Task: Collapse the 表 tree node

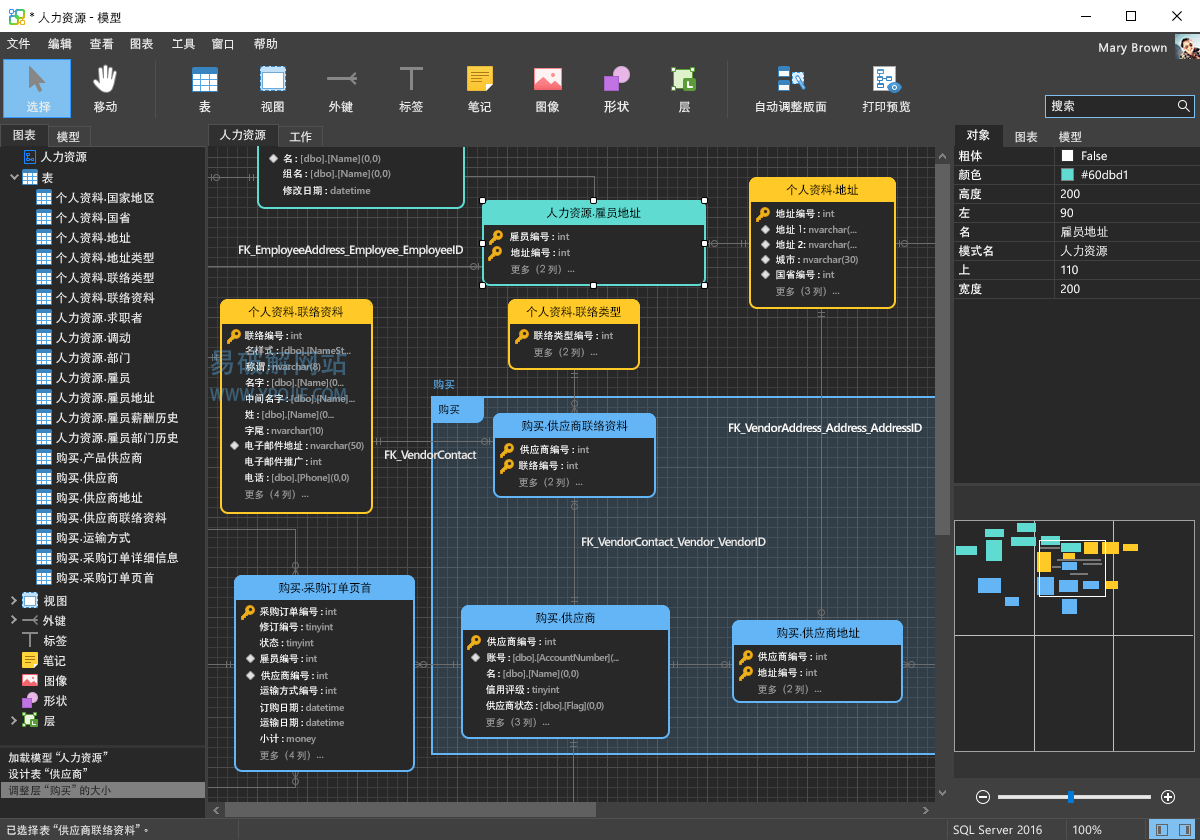Action: pos(14,178)
